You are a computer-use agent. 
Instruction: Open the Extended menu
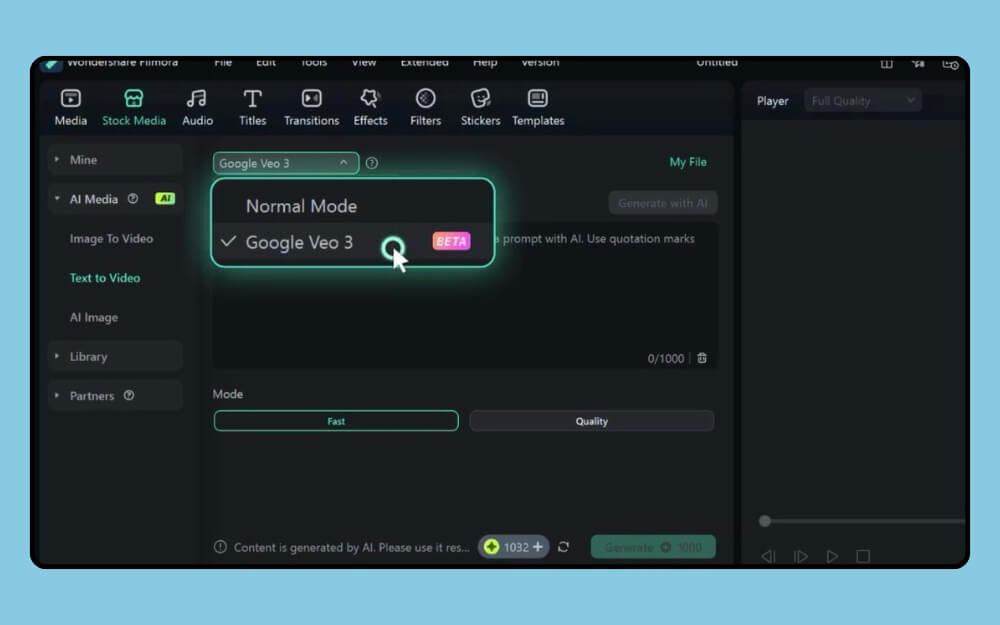click(x=424, y=62)
